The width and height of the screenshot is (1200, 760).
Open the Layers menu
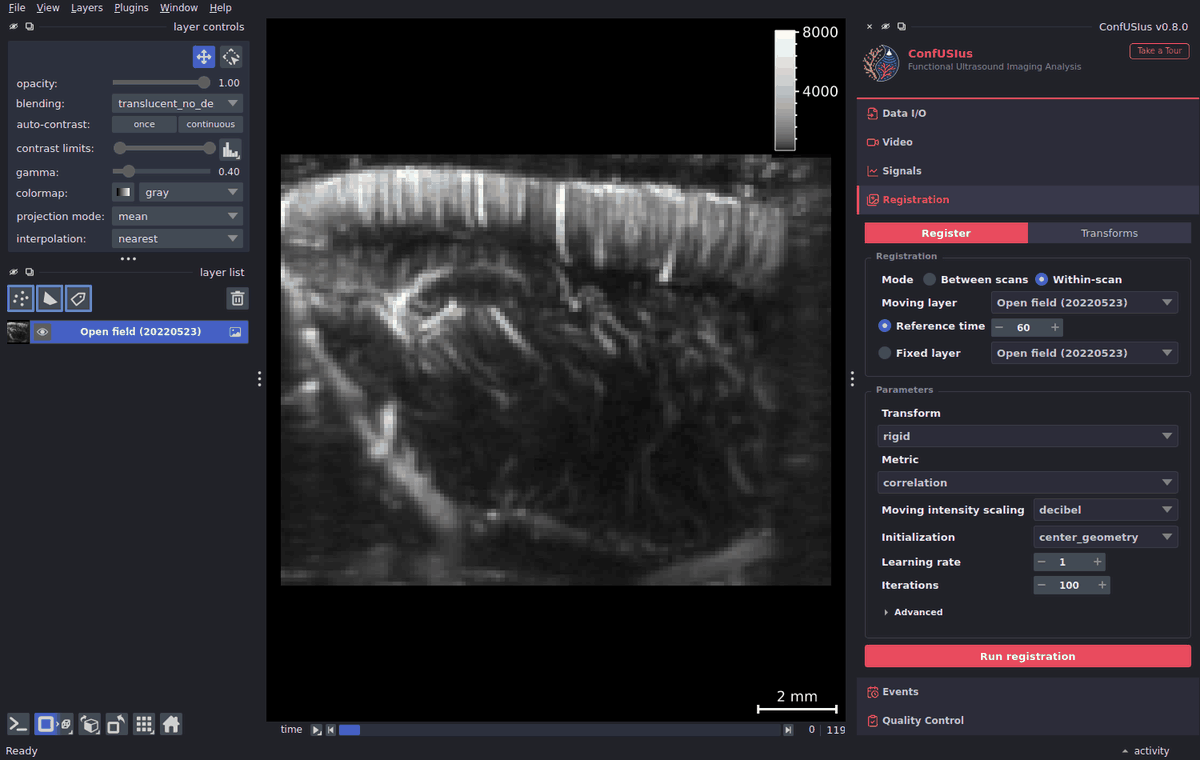[x=87, y=7]
